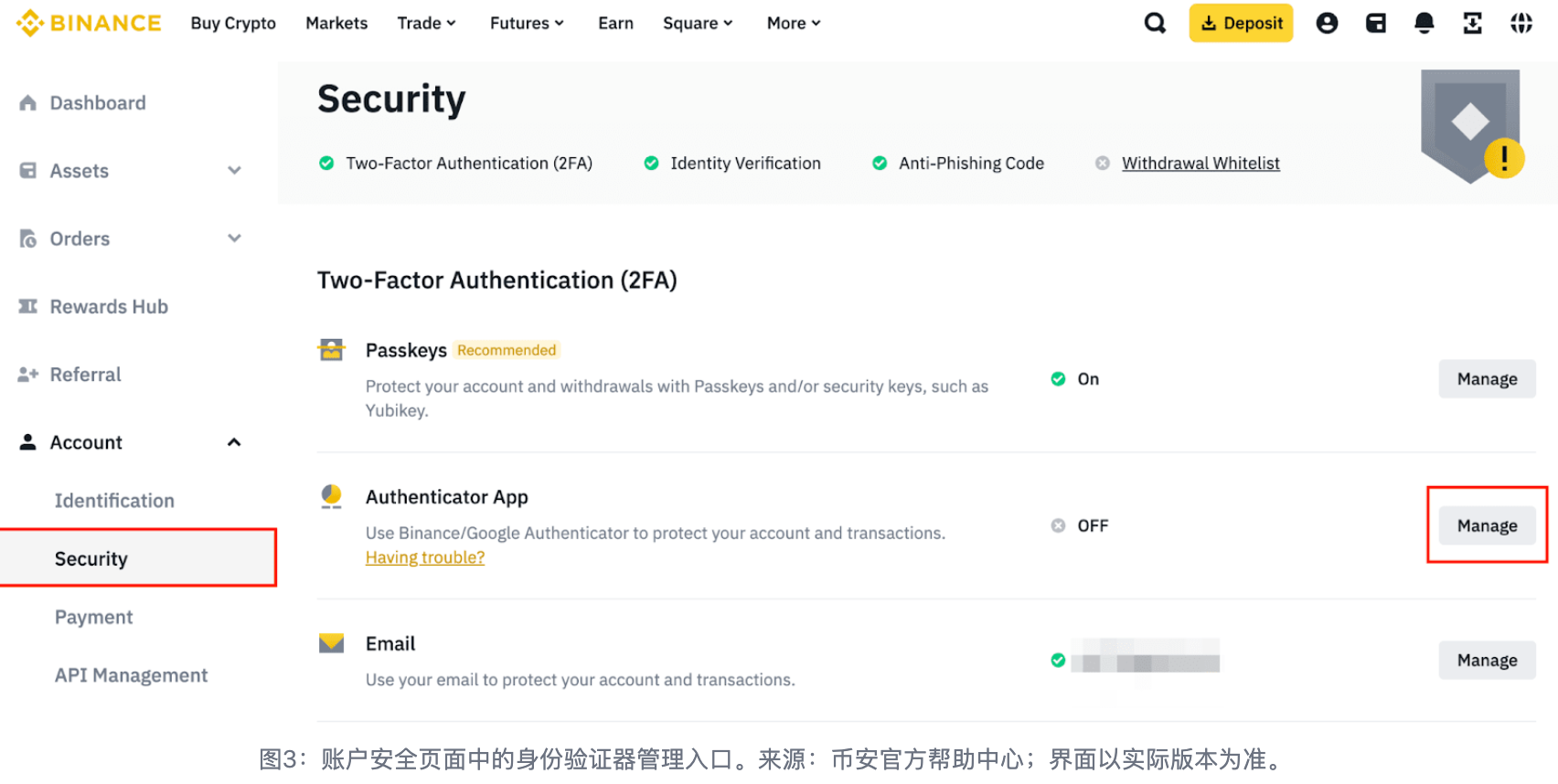This screenshot has height=784, width=1558.
Task: Click the Having trouble? link
Action: pos(425,557)
